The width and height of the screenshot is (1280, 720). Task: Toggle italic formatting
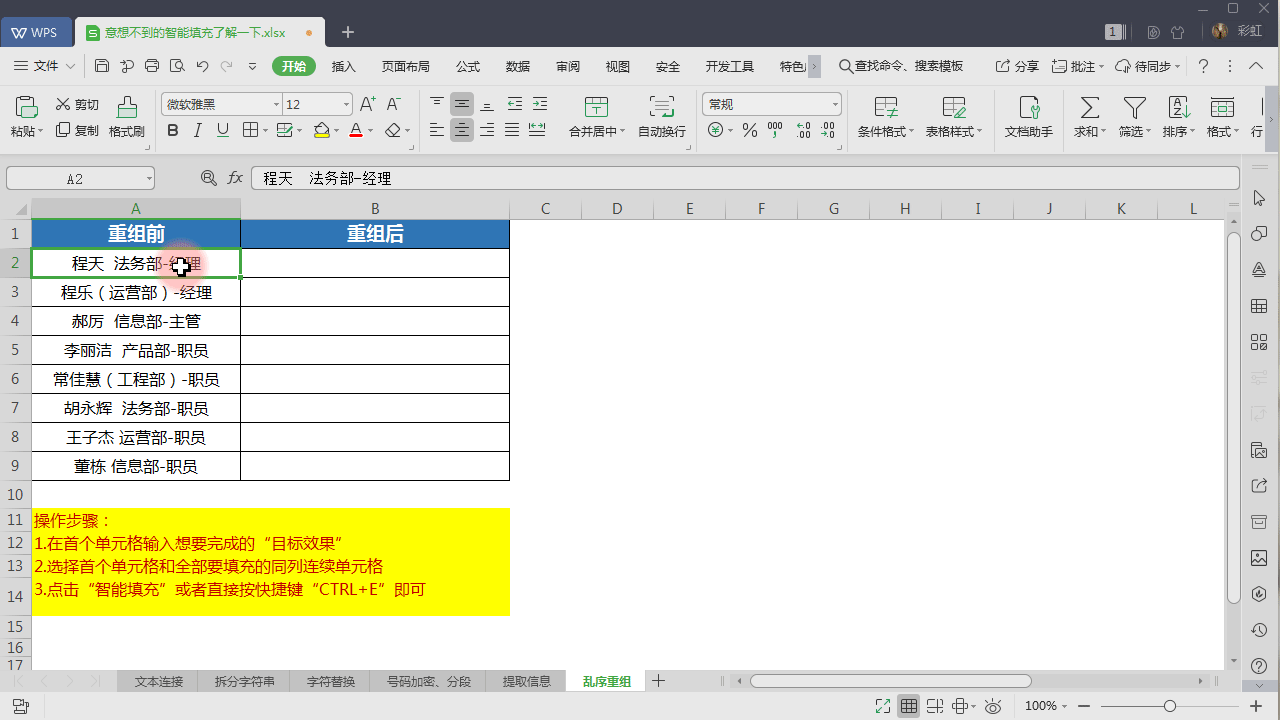tap(197, 131)
